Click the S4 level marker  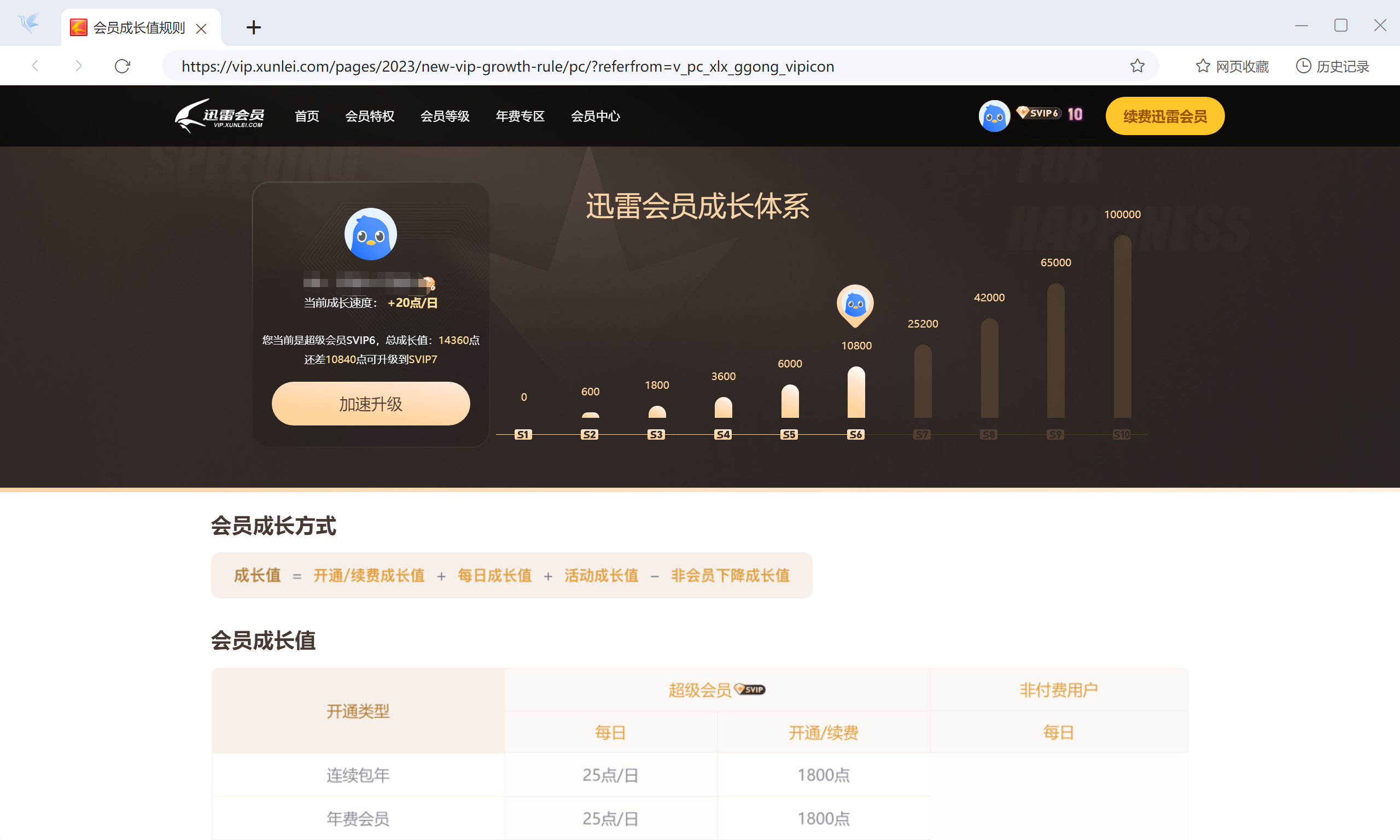[x=722, y=435]
